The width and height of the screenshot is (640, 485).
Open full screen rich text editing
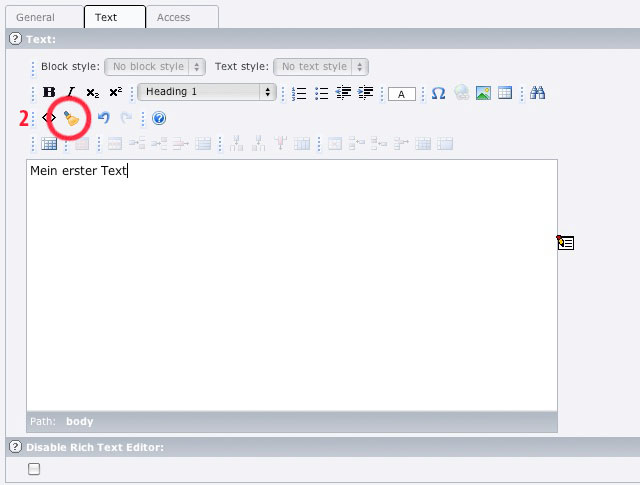565,242
